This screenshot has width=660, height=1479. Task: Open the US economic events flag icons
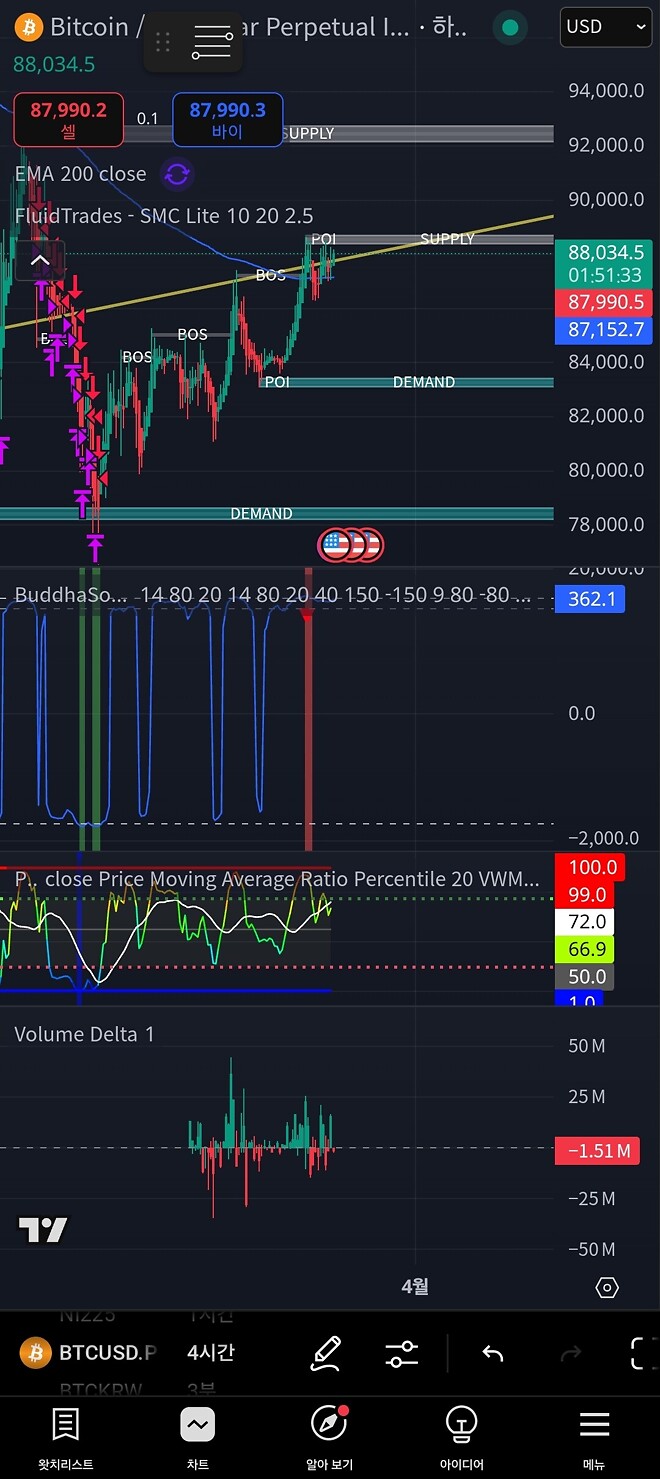[x=350, y=545]
